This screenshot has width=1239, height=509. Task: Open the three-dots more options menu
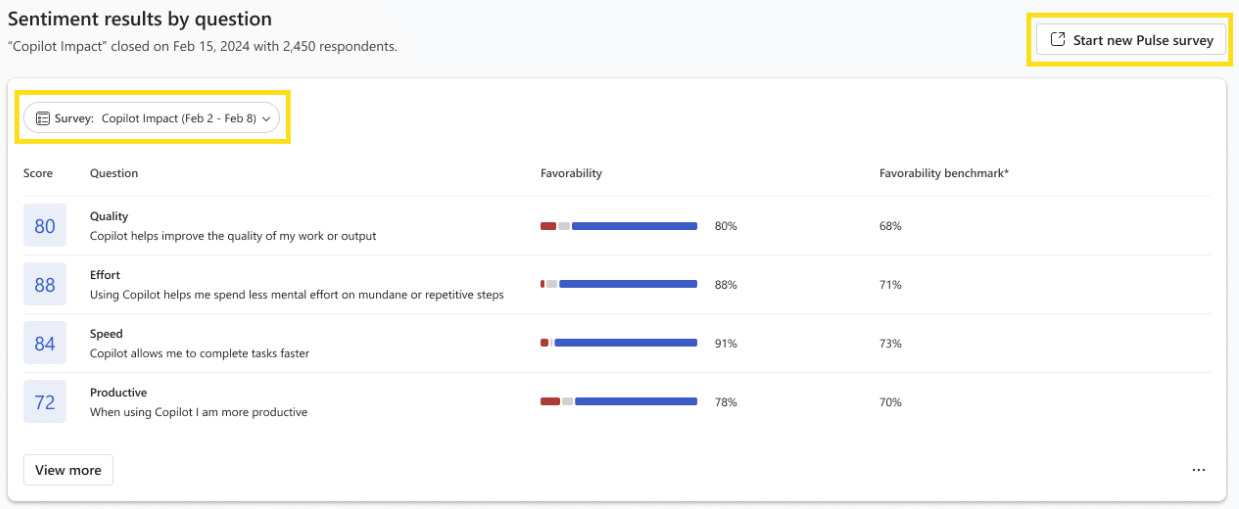pos(1198,470)
